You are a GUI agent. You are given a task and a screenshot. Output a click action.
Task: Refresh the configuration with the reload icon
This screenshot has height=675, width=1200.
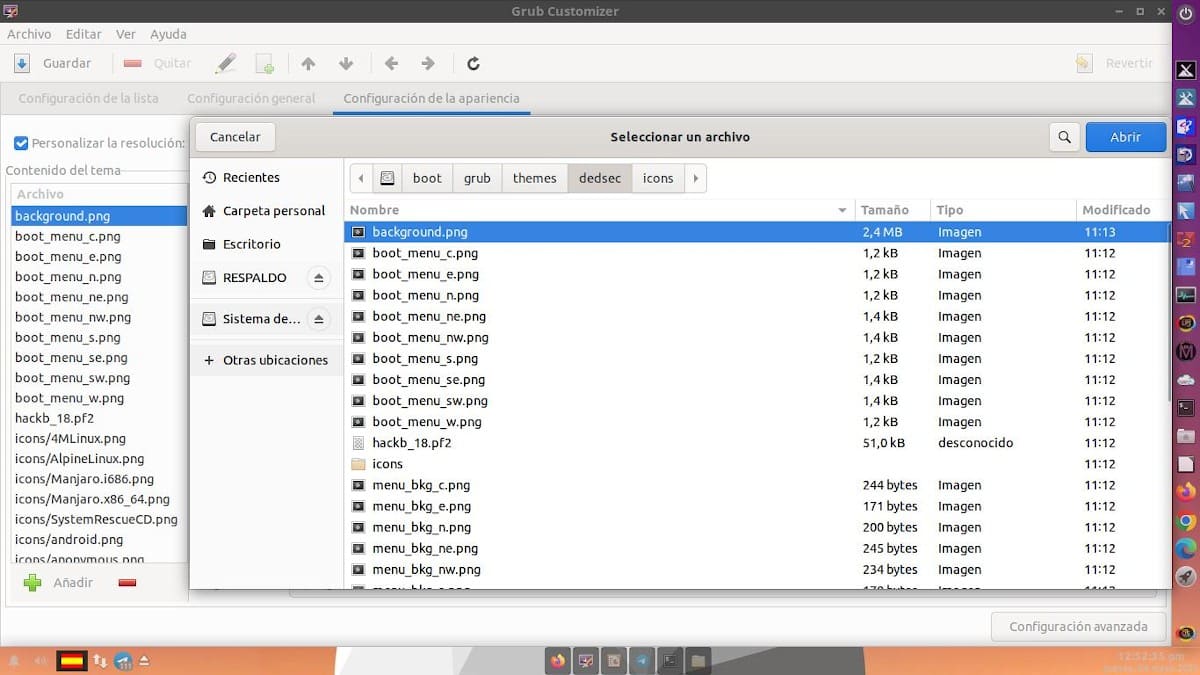point(473,63)
